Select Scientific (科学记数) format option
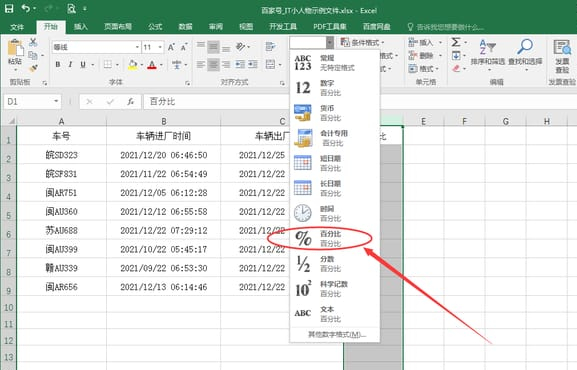The width and height of the screenshot is (577, 370). click(334, 288)
